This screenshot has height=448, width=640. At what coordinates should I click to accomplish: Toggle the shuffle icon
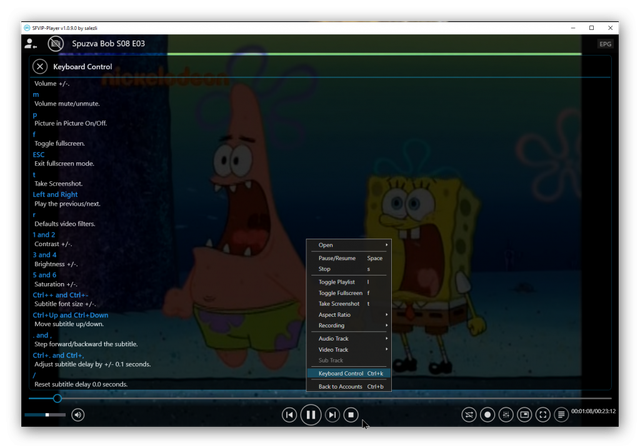469,415
